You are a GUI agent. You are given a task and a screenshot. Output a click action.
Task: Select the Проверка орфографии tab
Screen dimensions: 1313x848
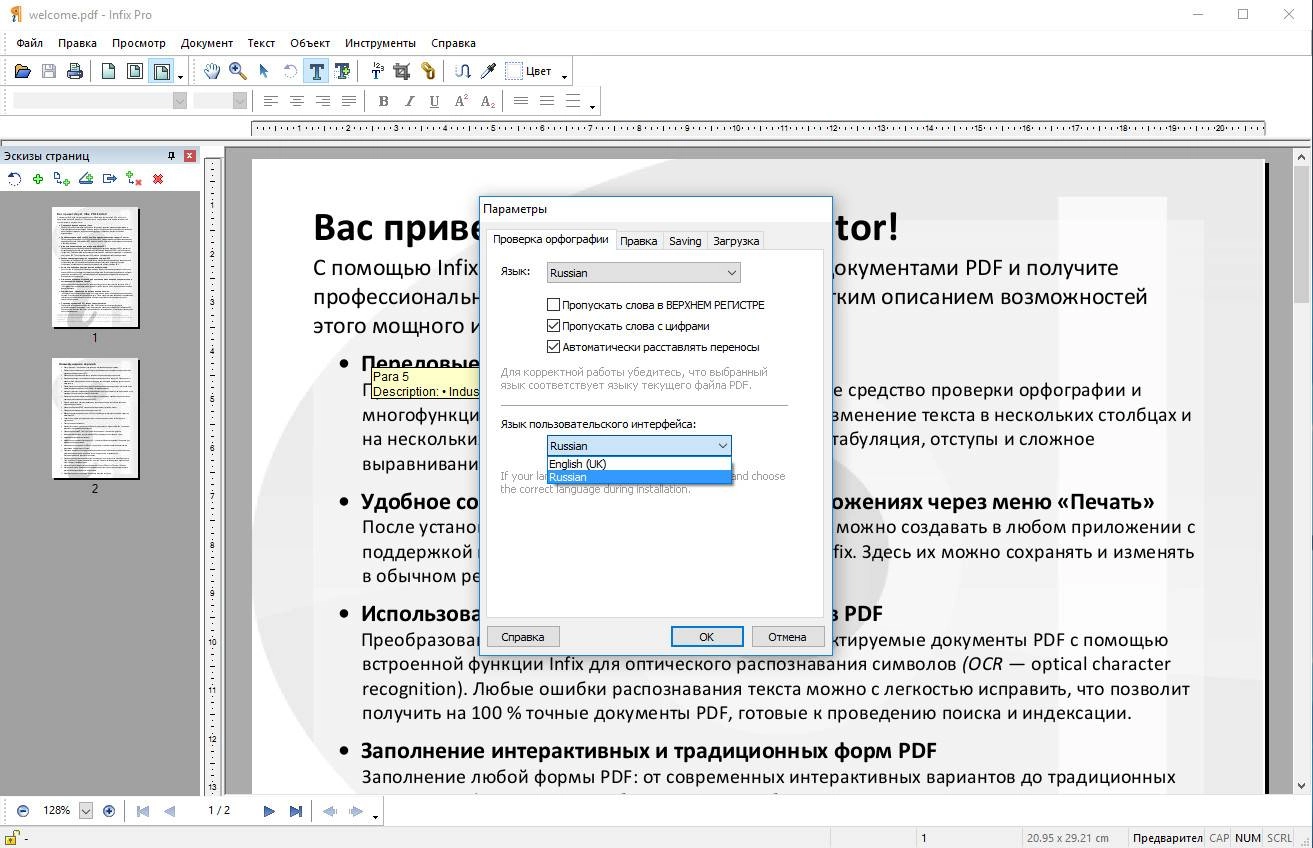click(x=550, y=239)
